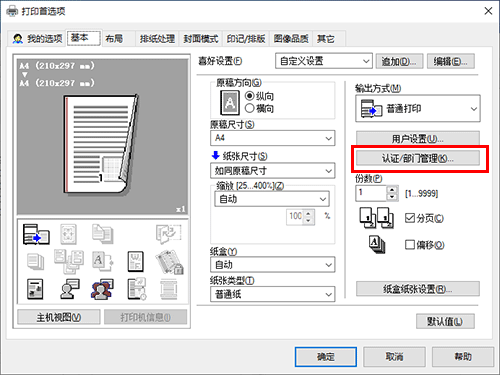This screenshot has height=375, width=500.
Task: Click the greyed three-overlapping-pages icon in status panel
Action: click(69, 261)
